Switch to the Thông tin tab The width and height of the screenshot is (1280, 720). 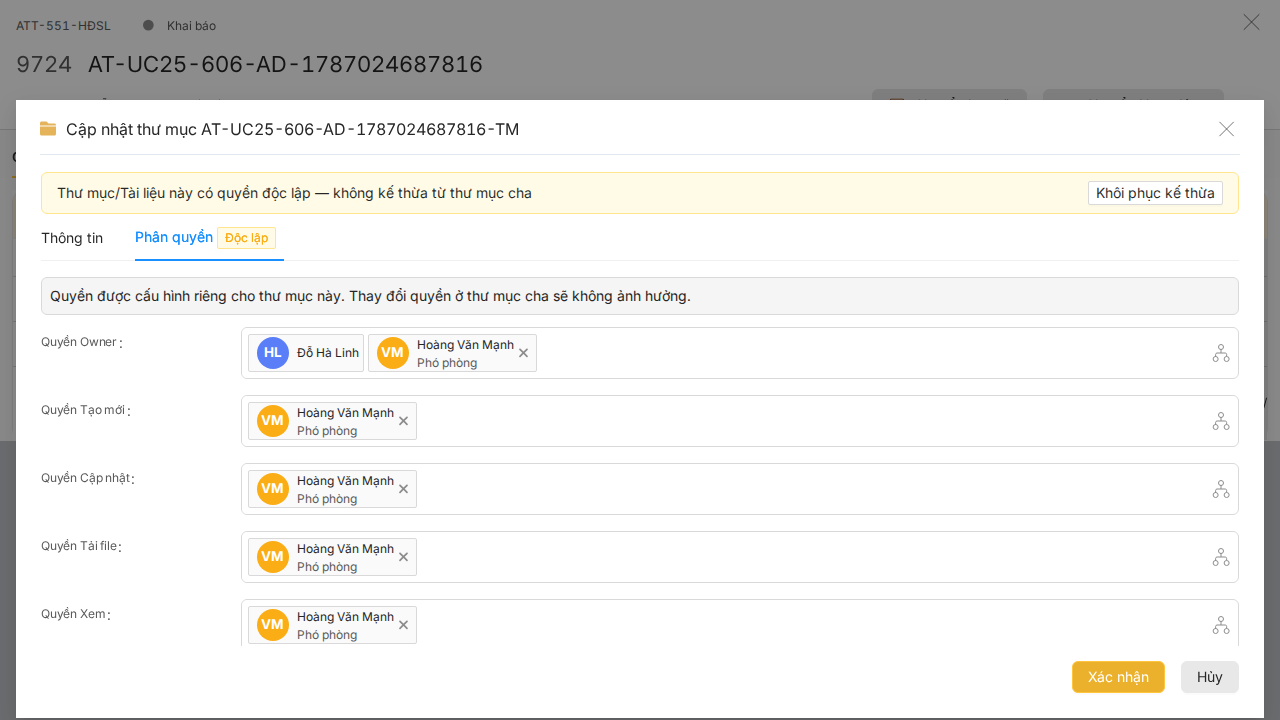point(72,238)
